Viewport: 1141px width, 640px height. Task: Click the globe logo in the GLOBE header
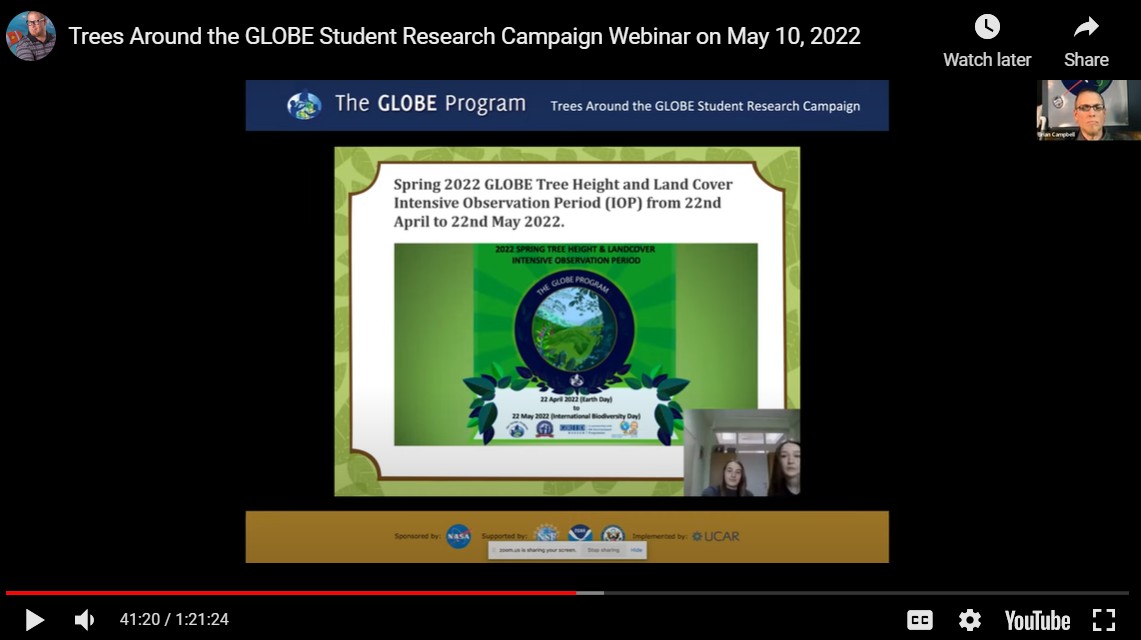coord(304,105)
